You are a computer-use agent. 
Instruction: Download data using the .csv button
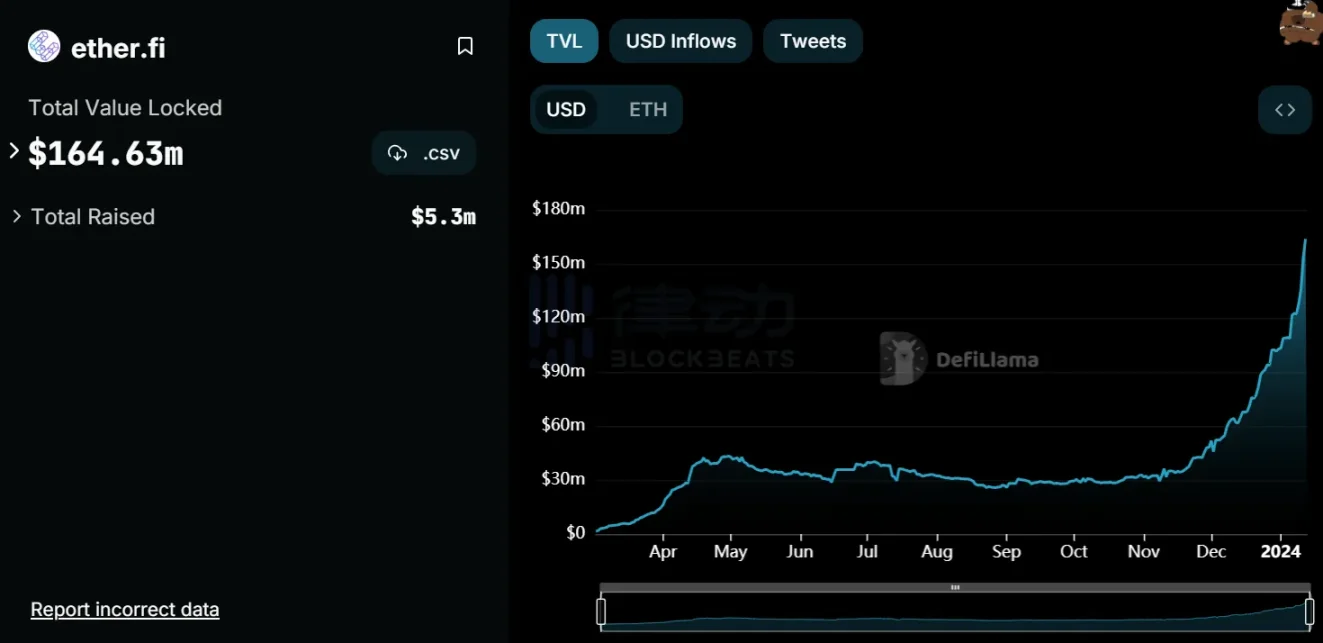[x=424, y=153]
